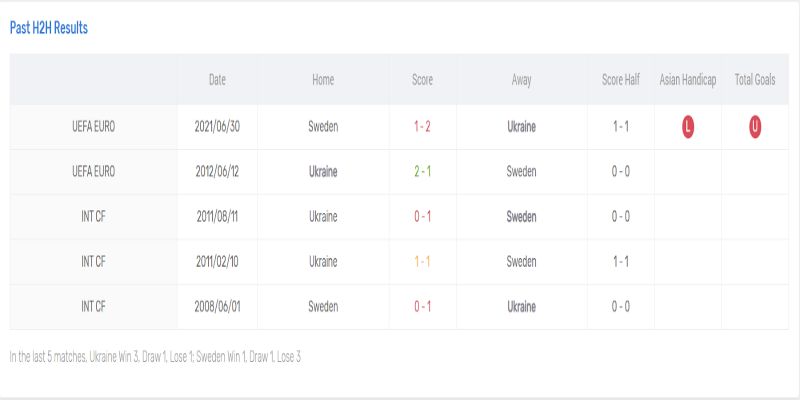This screenshot has width=800, height=400.
Task: Click the Score column header
Action: click(422, 80)
